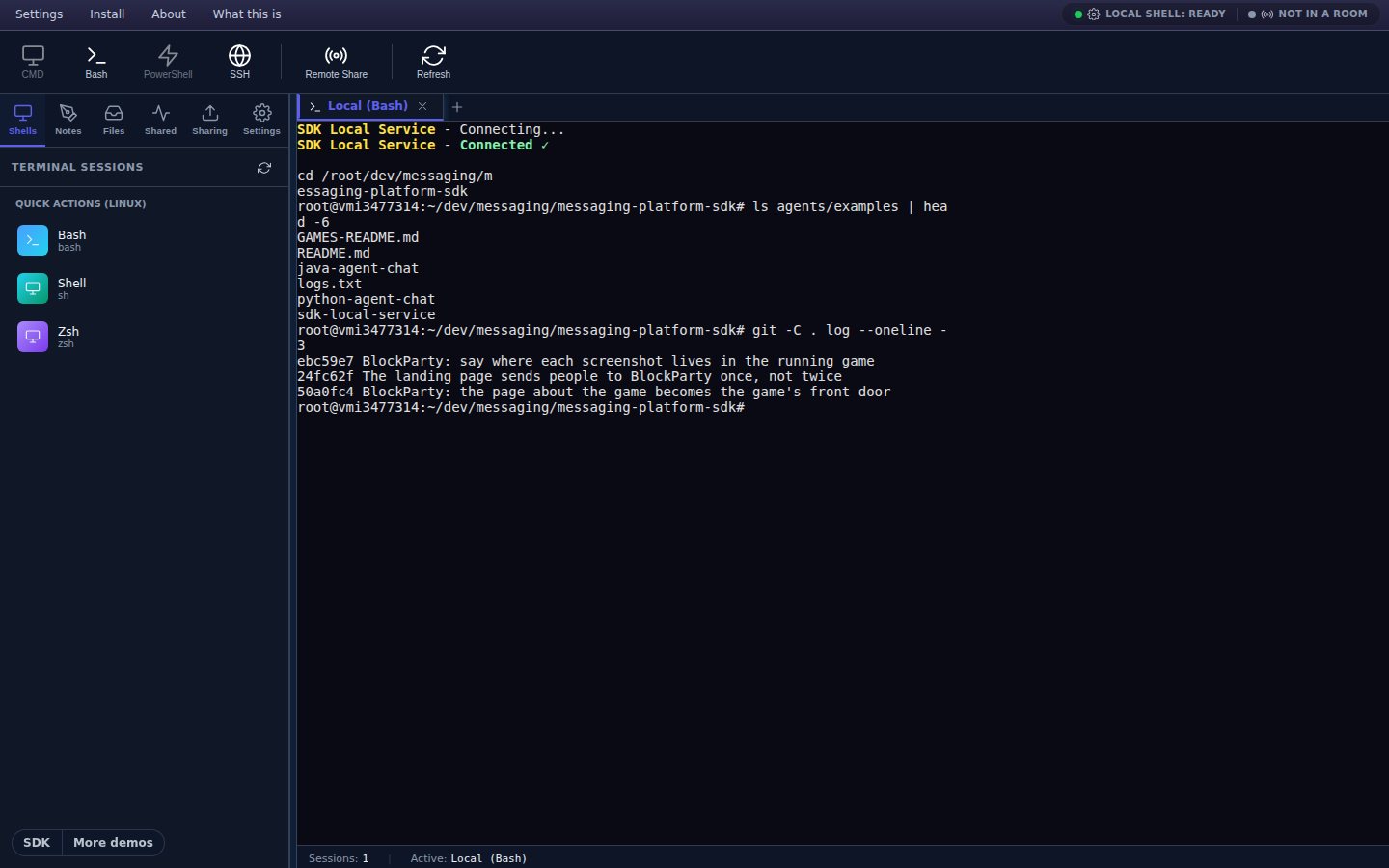Select the Local (Bash) terminal tab

click(368, 106)
